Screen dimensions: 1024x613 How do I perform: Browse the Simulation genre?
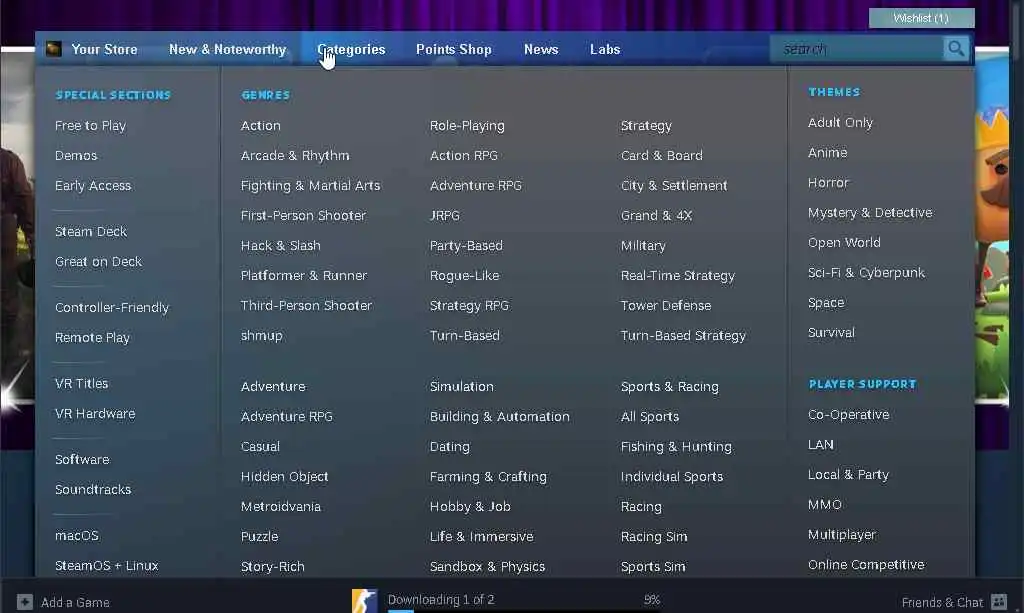tap(462, 386)
